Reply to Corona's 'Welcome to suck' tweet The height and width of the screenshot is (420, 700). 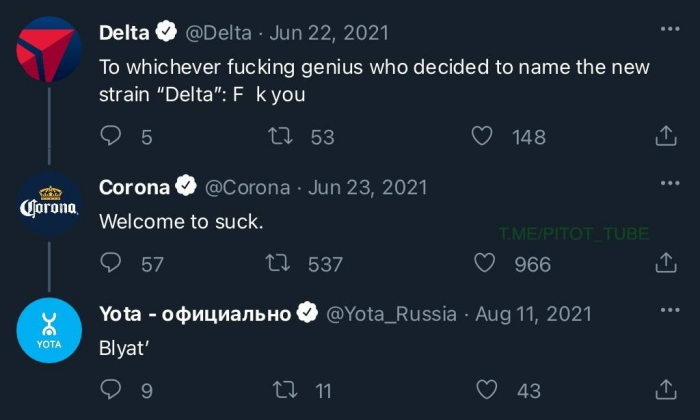click(113, 263)
